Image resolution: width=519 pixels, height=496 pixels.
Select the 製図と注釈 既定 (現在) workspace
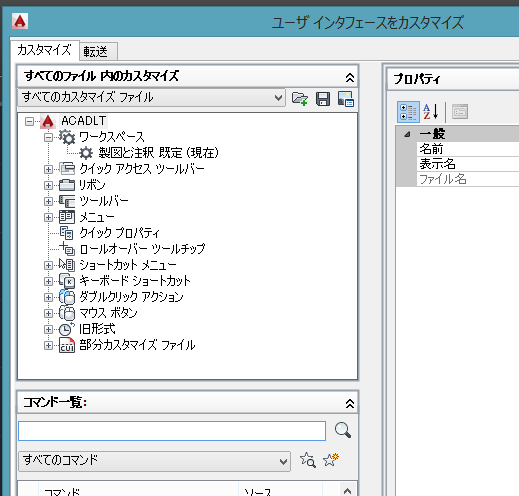159,153
